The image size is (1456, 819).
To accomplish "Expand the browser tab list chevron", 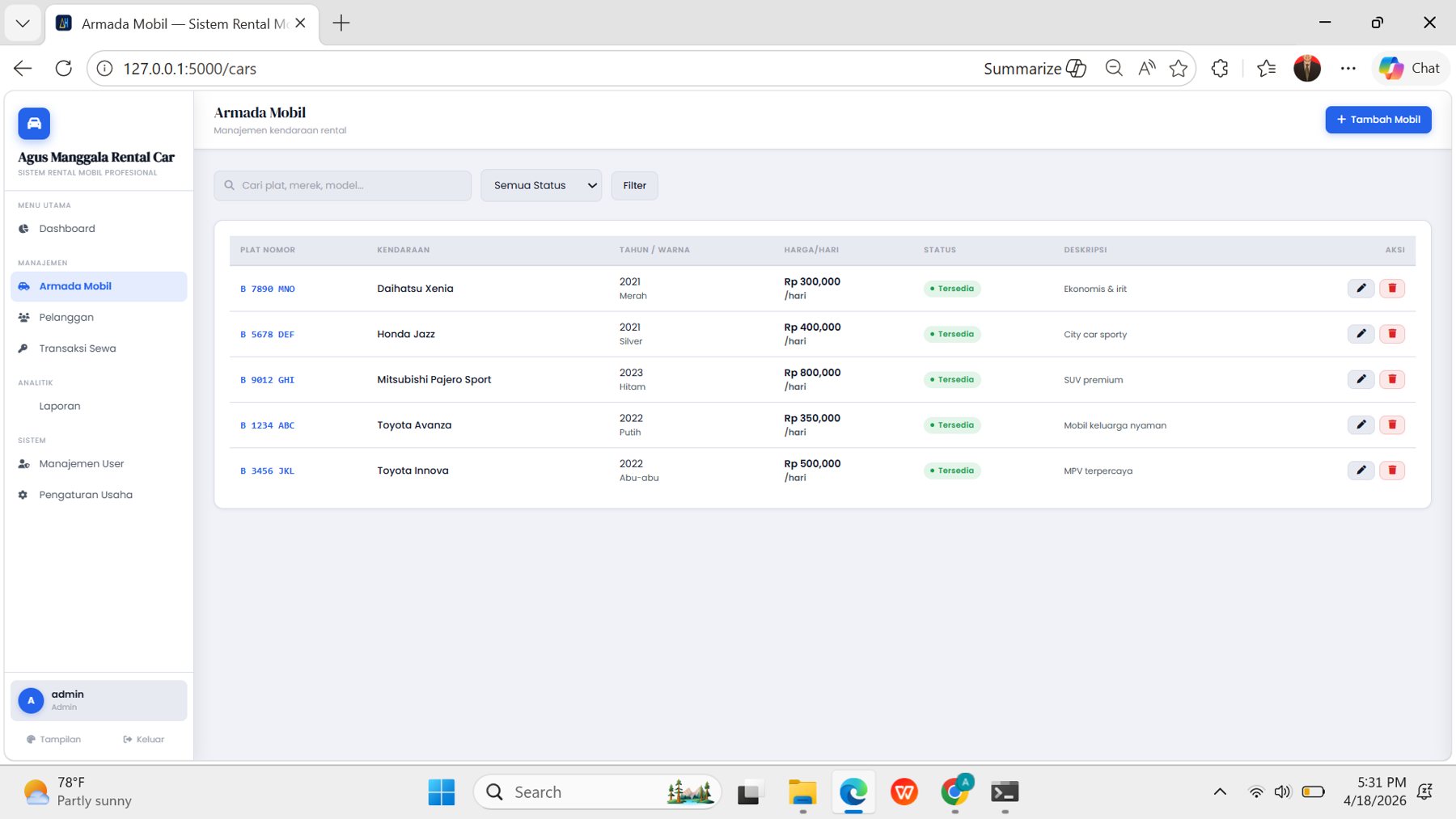I will tap(23, 23).
